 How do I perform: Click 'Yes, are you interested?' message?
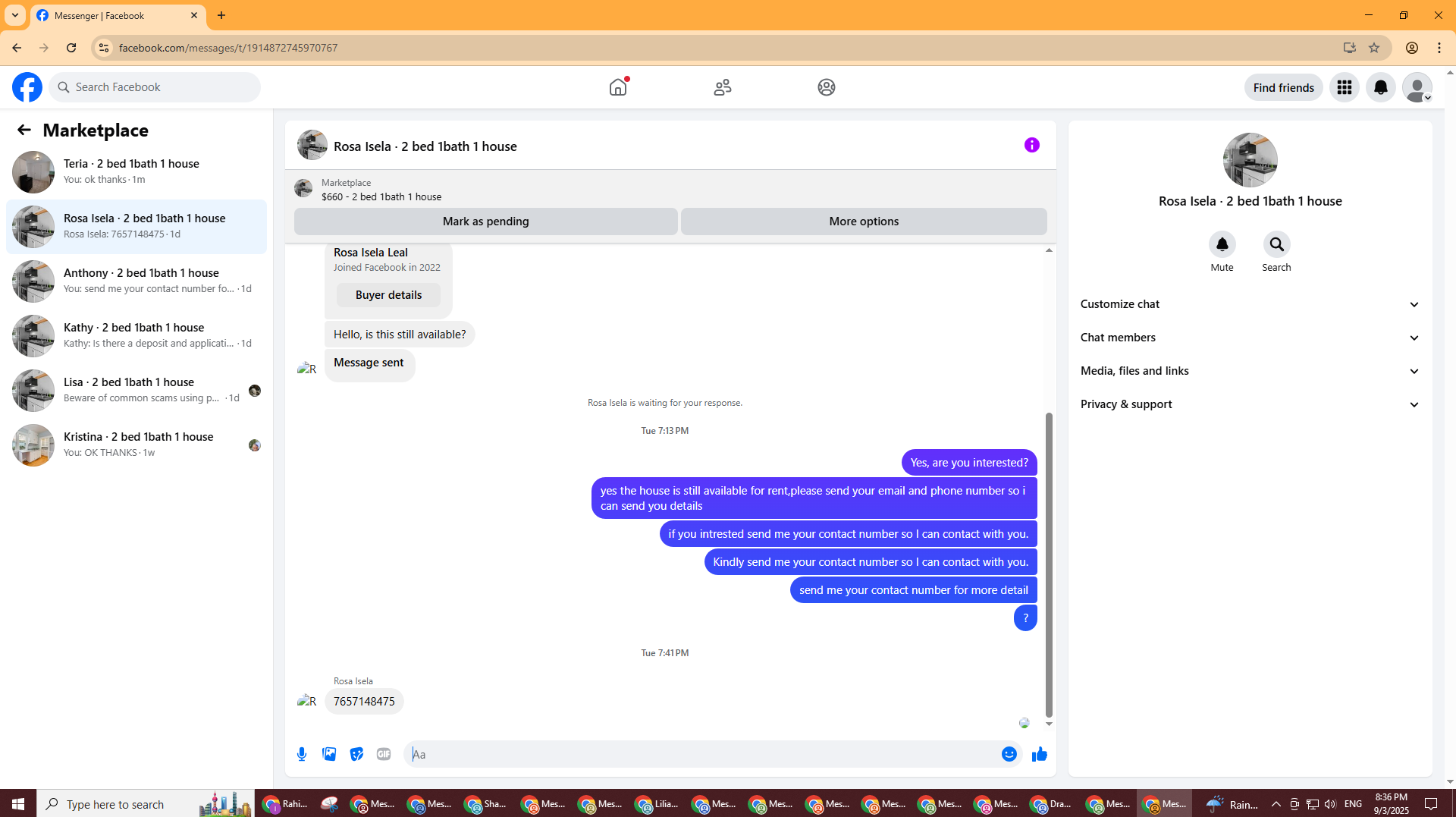coord(969,463)
